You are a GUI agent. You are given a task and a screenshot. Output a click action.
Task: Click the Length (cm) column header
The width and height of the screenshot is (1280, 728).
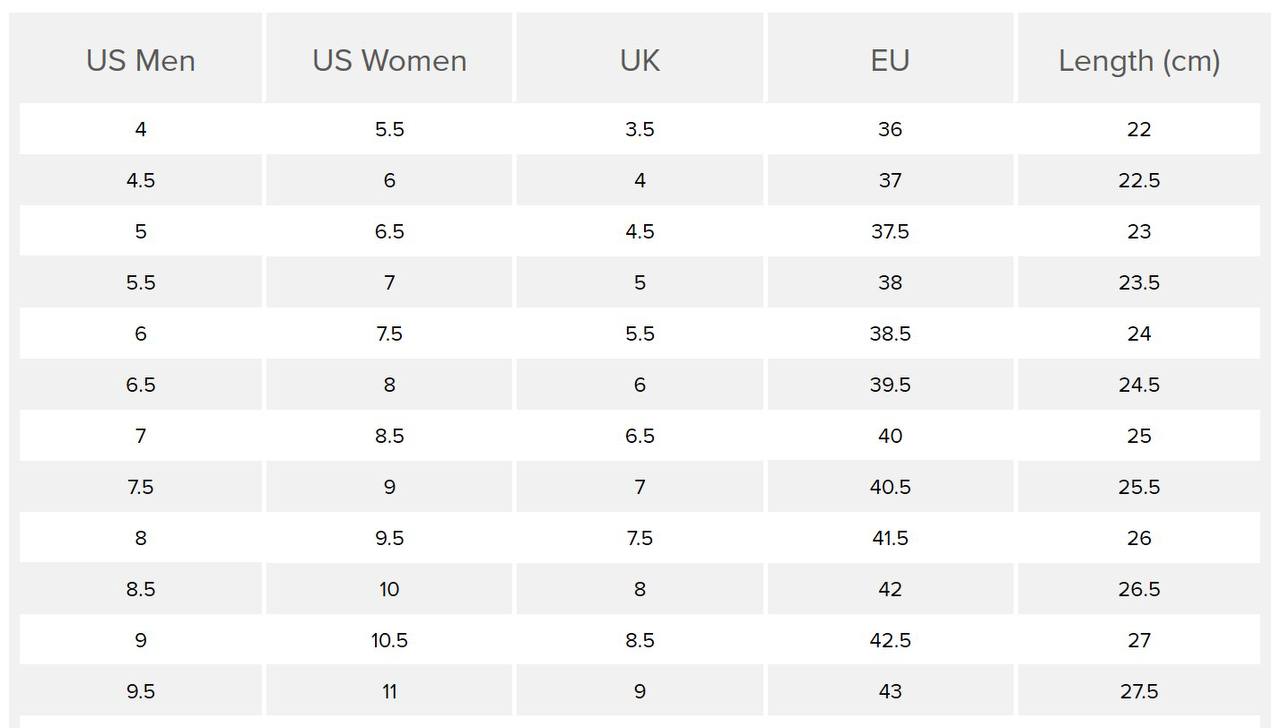1139,61
